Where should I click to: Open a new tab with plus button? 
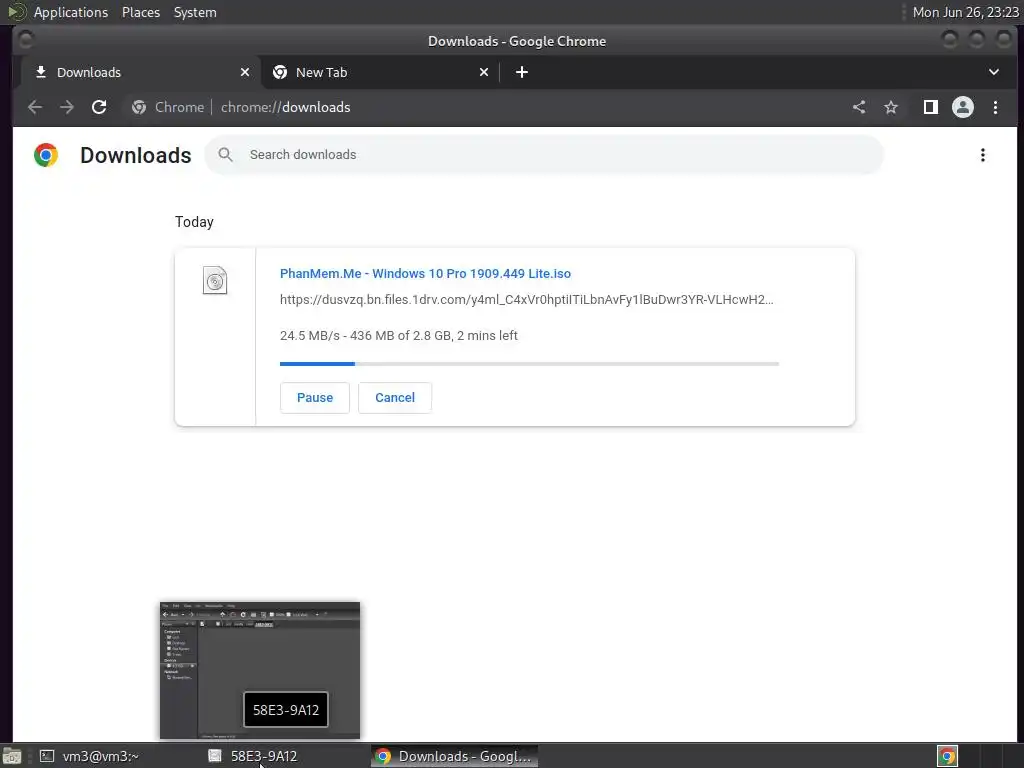(521, 72)
